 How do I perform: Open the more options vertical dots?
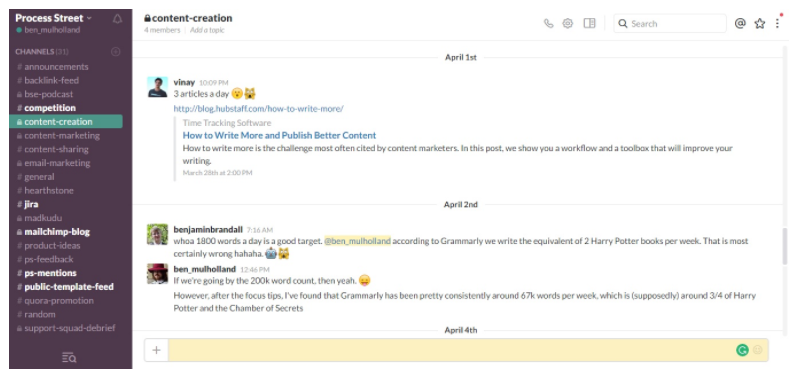[x=777, y=23]
